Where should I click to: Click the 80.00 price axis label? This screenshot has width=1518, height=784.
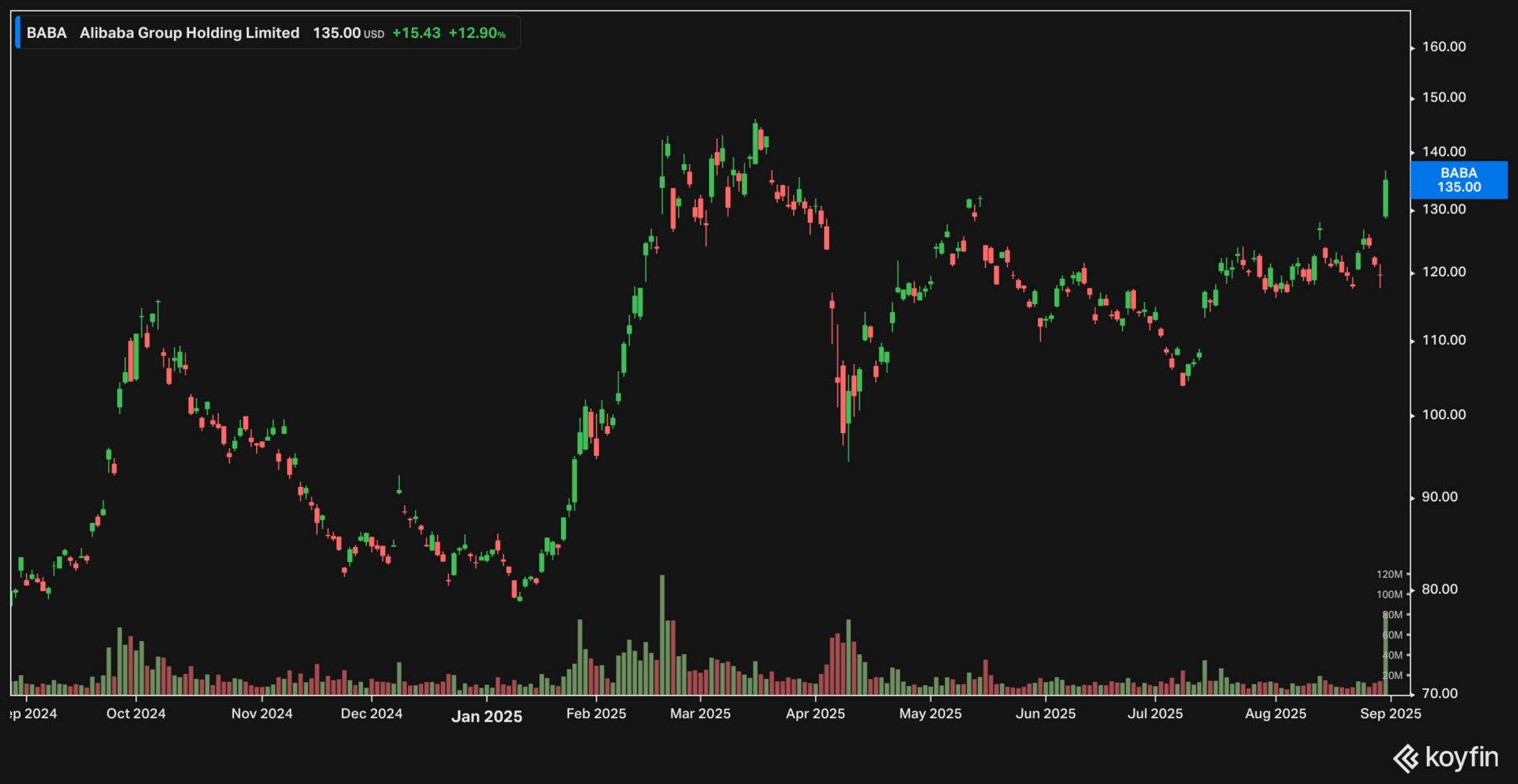click(x=1440, y=590)
